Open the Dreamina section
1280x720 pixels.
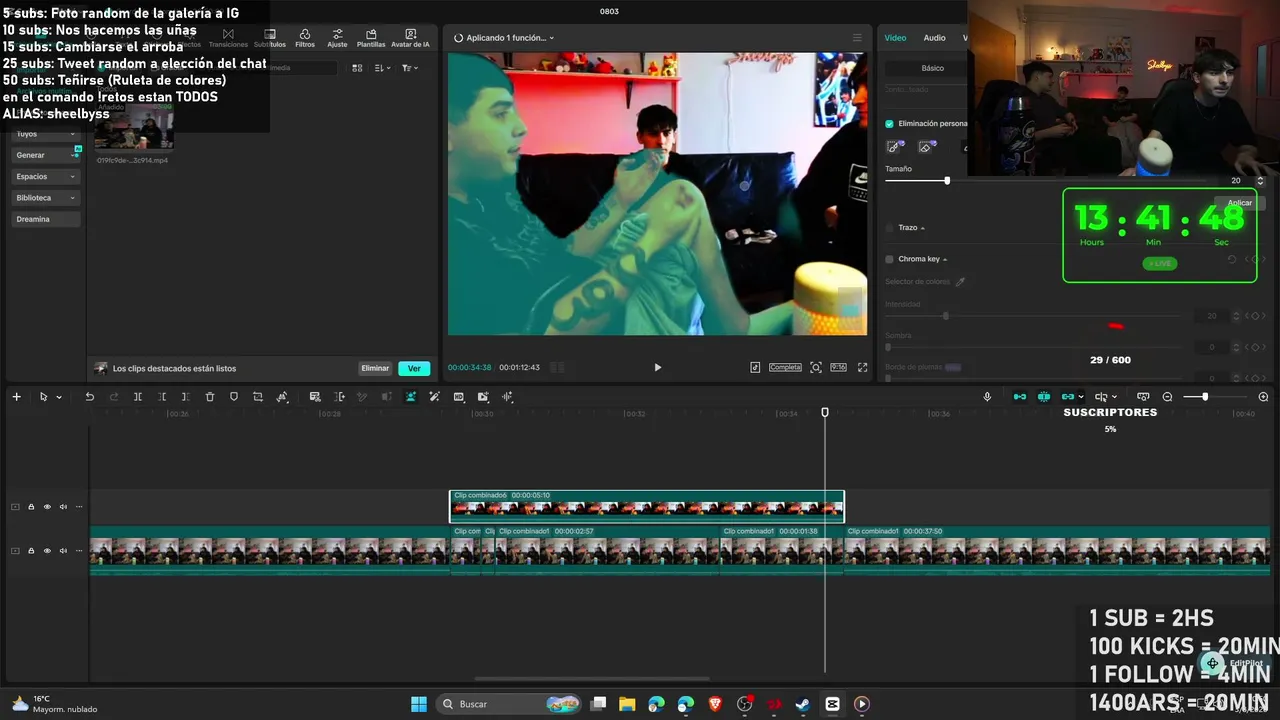pyautogui.click(x=45, y=219)
